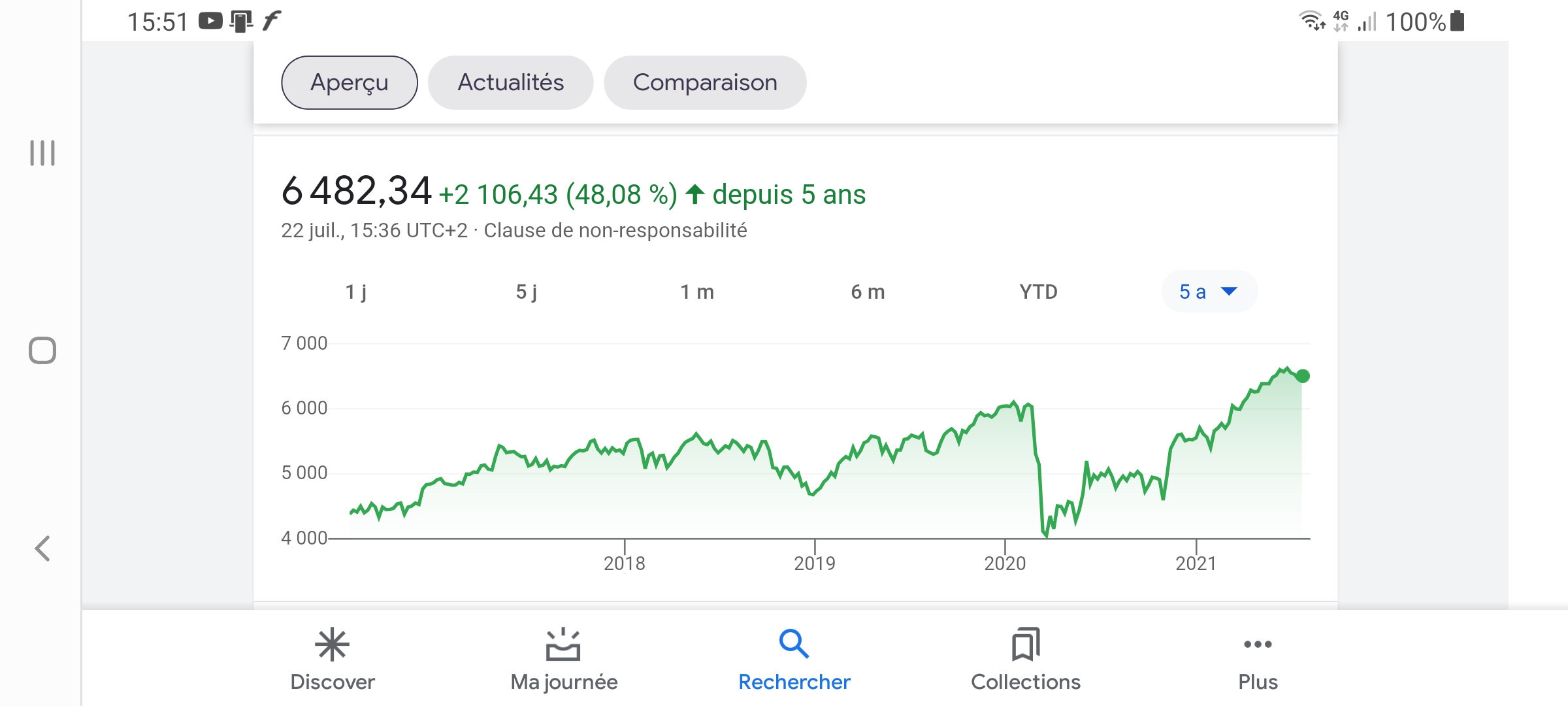The height and width of the screenshot is (706, 1568).
Task: Choose the YTD time range
Action: point(1038,292)
